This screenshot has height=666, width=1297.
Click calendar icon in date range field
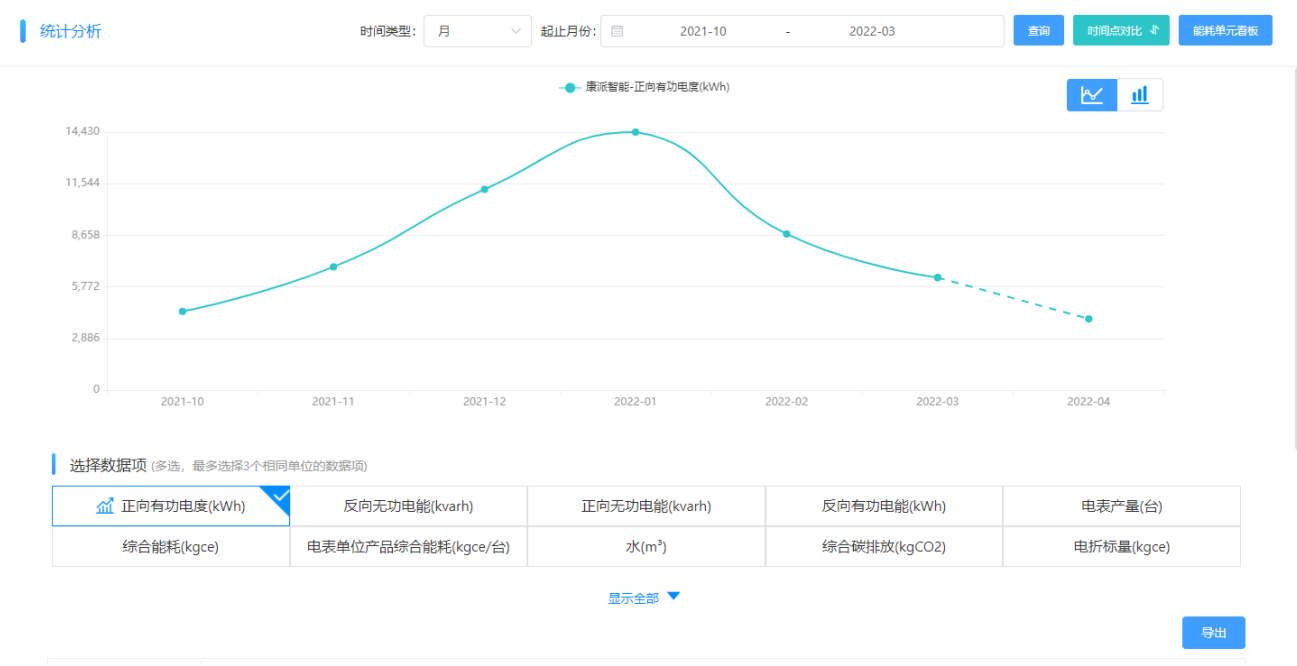(x=617, y=31)
